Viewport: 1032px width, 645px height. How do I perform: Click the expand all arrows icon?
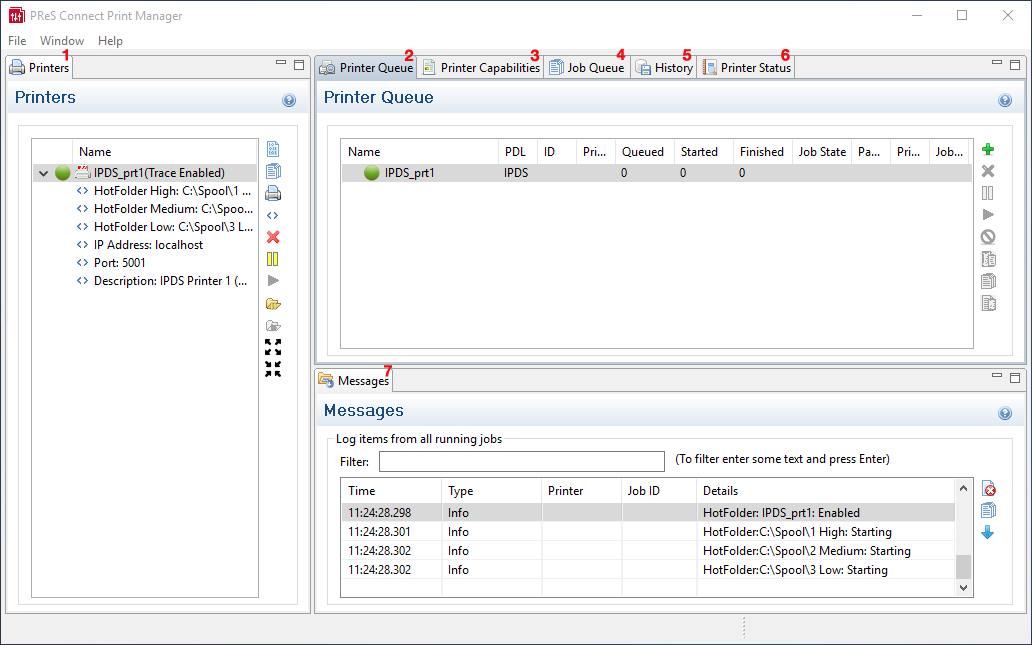[x=273, y=347]
